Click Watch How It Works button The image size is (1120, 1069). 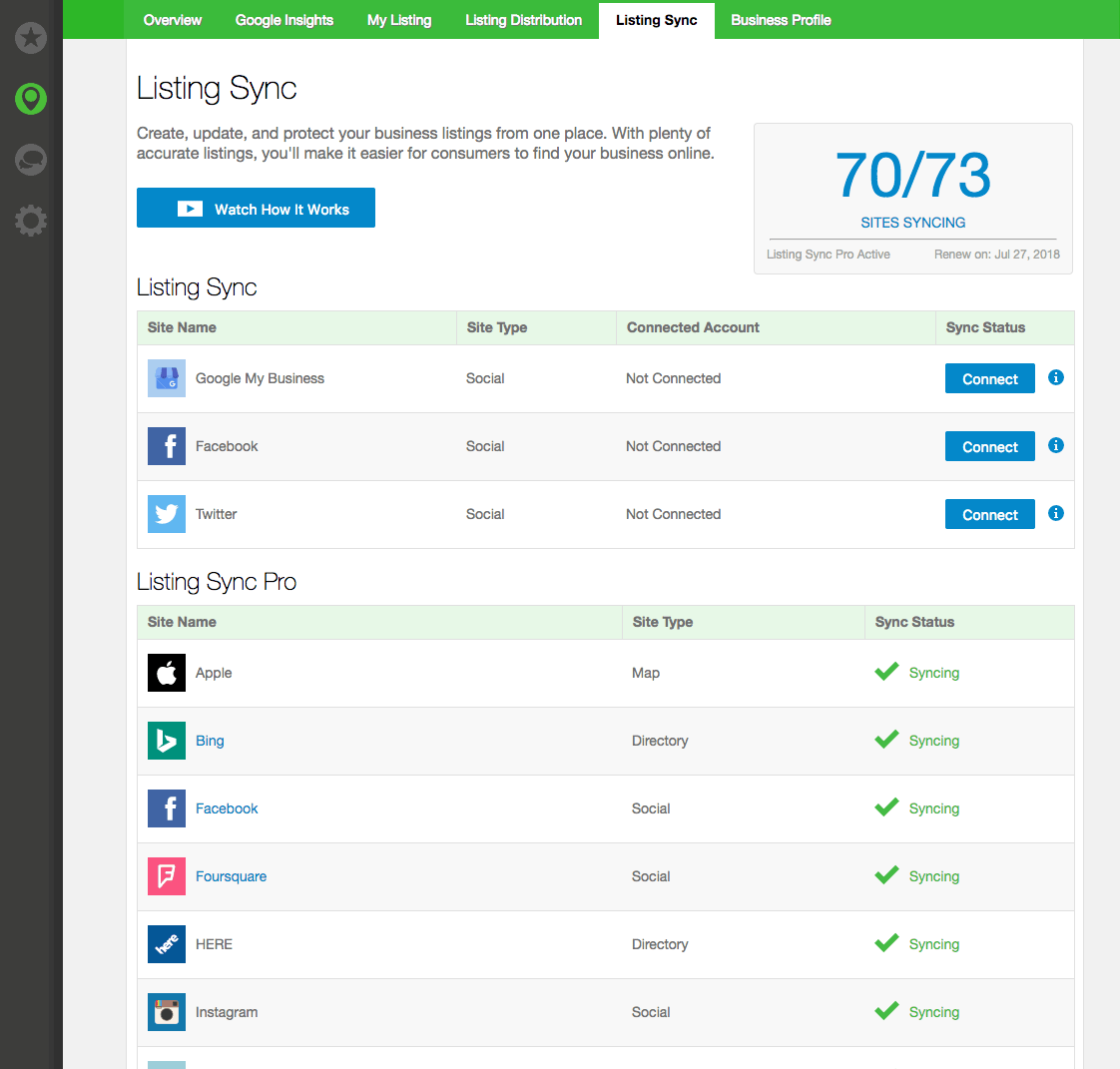coord(256,208)
